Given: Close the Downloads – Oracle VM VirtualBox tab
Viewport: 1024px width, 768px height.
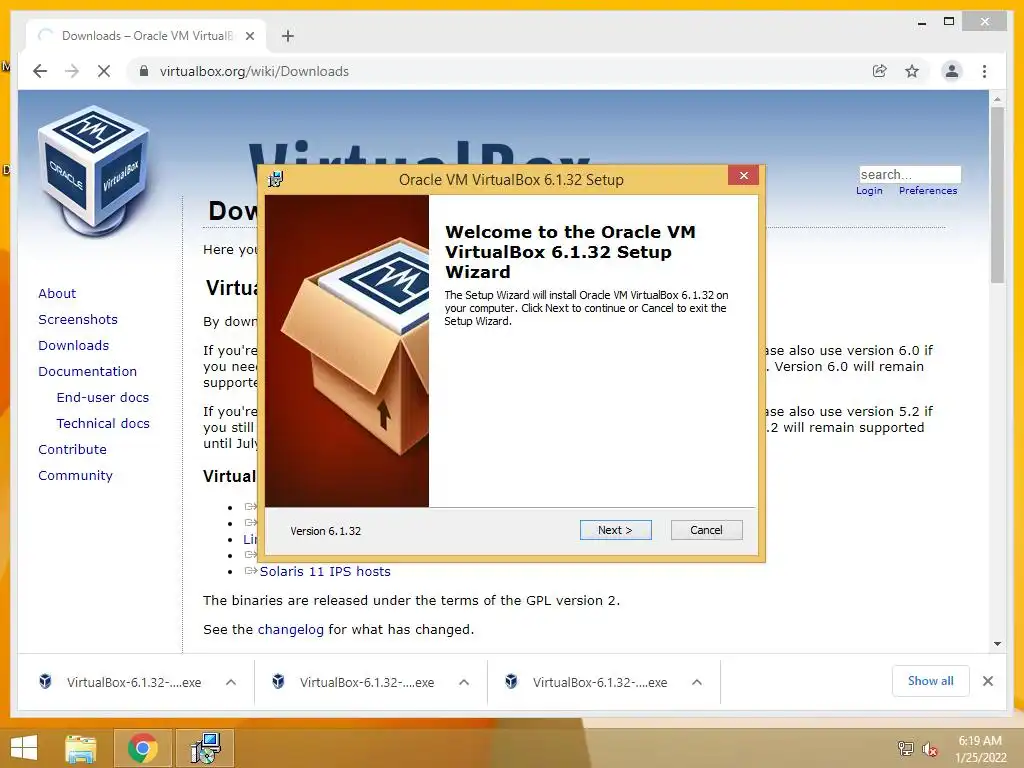Looking at the screenshot, I should tap(249, 36).
